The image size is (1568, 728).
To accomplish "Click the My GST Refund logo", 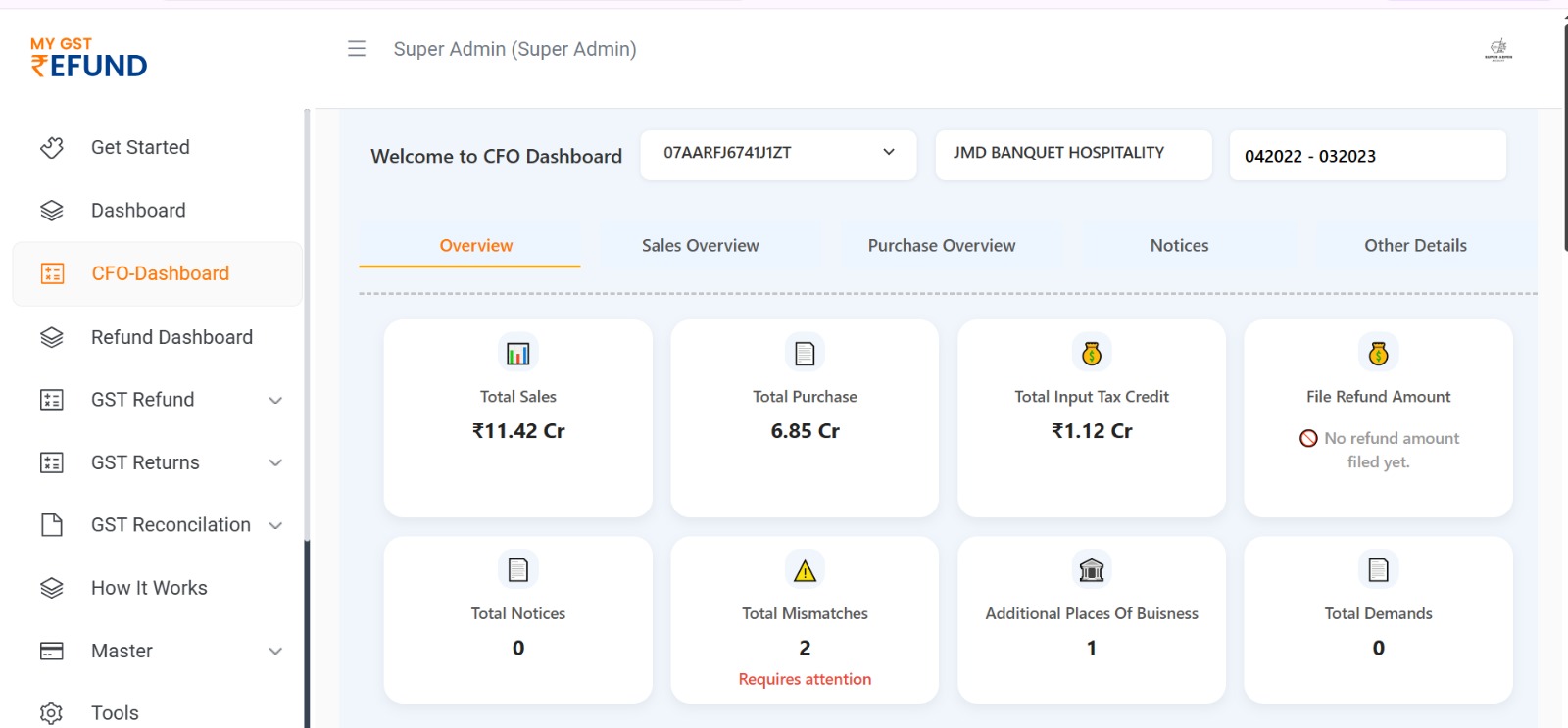I will pyautogui.click(x=89, y=58).
